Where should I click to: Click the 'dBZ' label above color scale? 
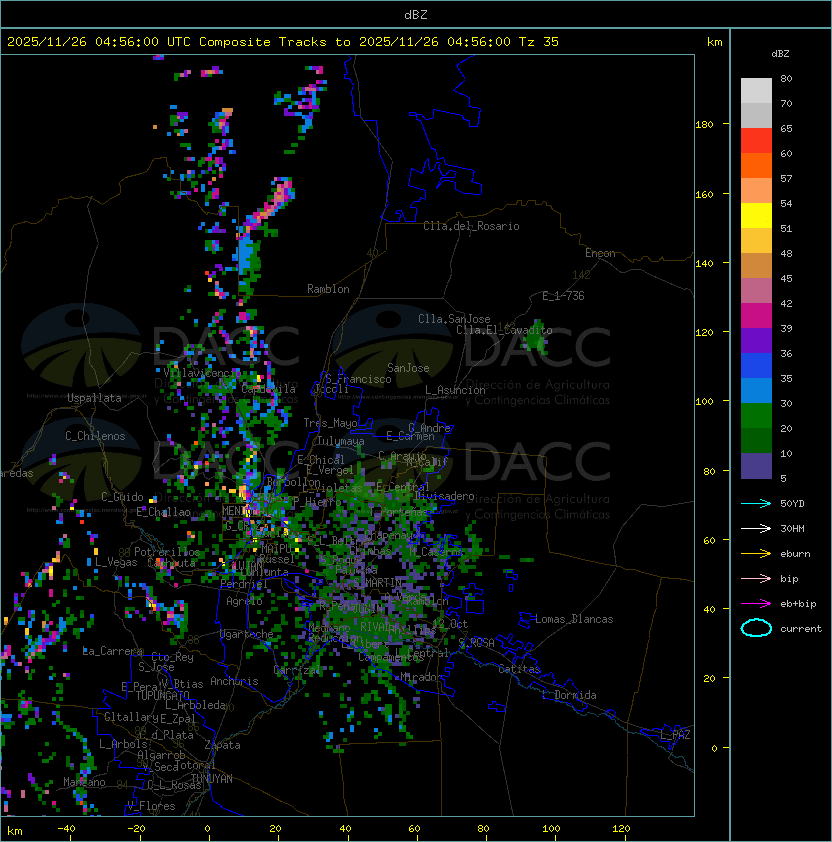coord(780,54)
